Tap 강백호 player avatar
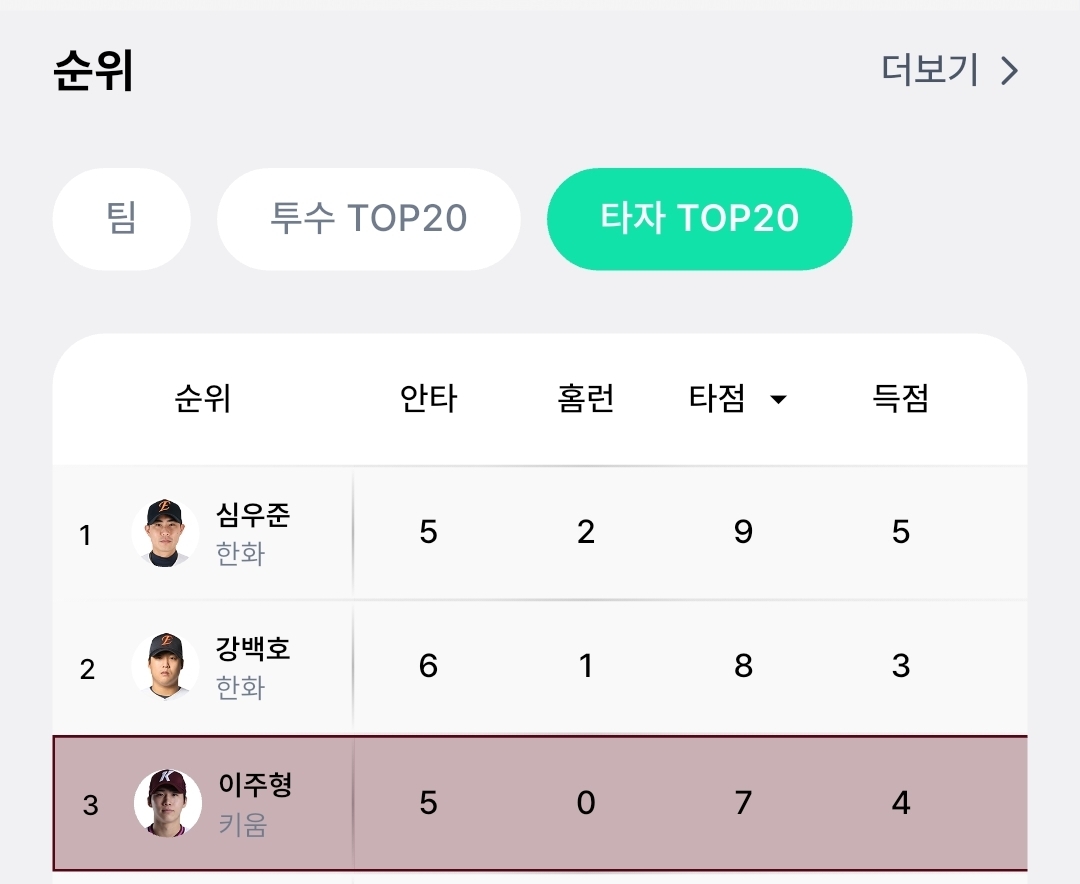This screenshot has width=1080, height=884. [165, 666]
